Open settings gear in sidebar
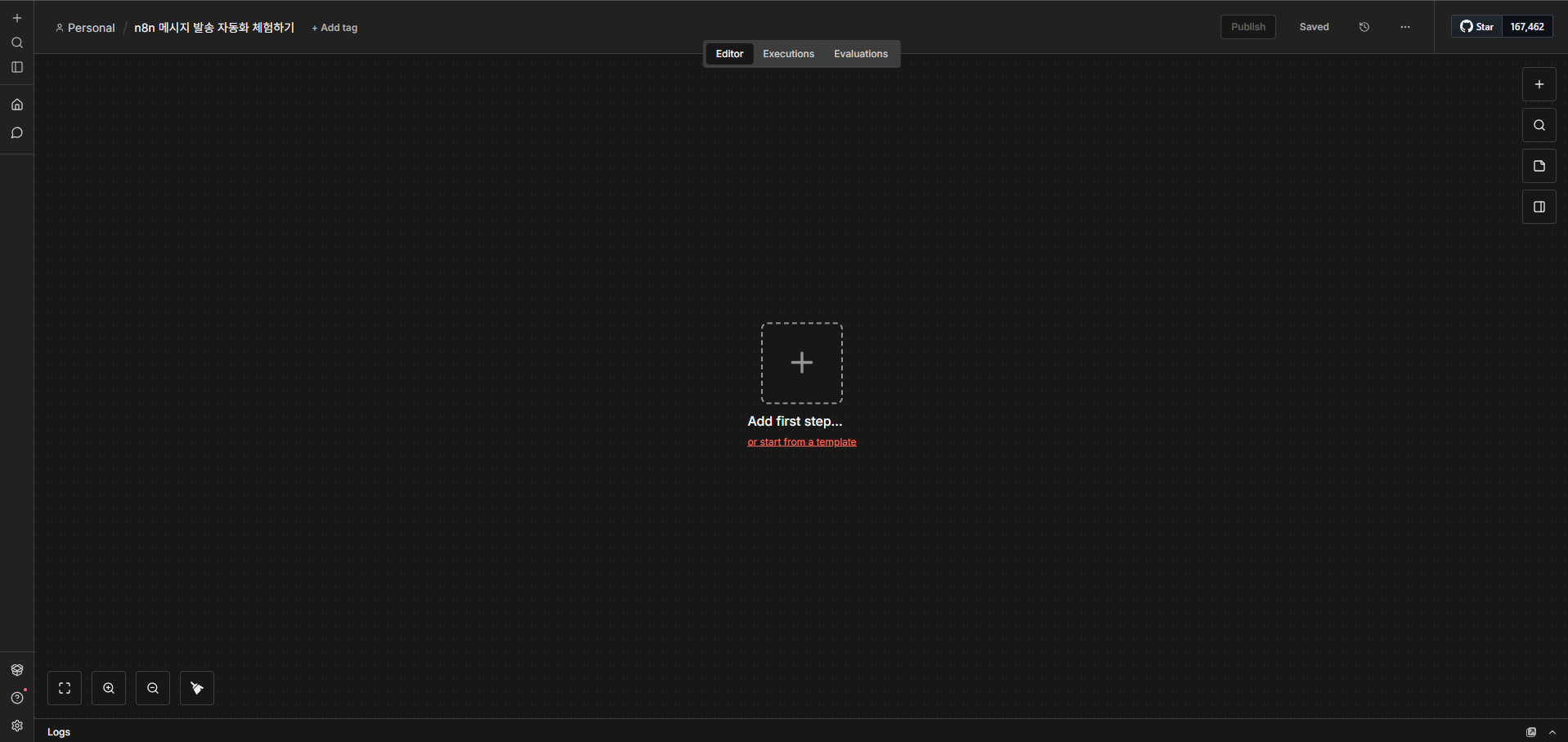This screenshot has height=742, width=1568. click(17, 726)
